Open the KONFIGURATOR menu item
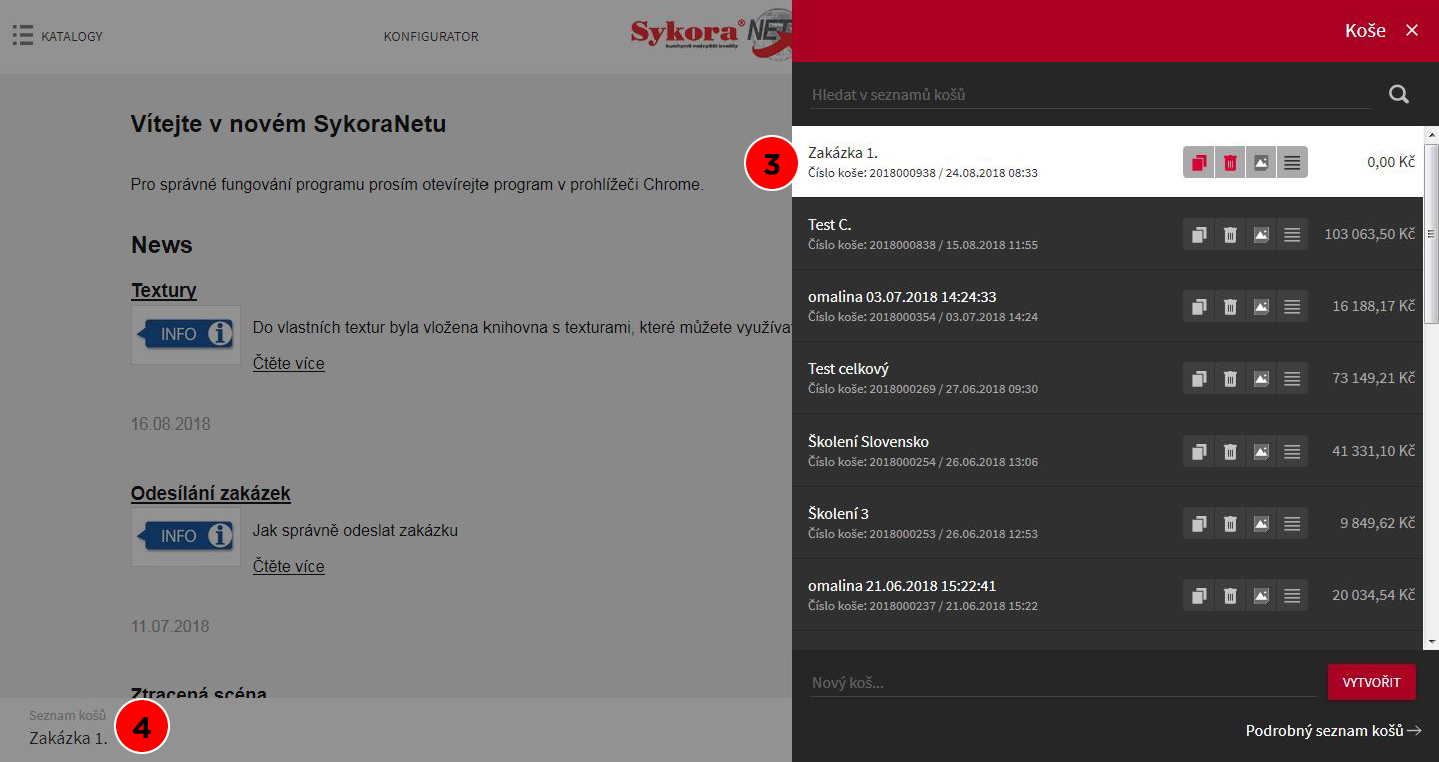The width and height of the screenshot is (1439, 762). click(x=431, y=37)
